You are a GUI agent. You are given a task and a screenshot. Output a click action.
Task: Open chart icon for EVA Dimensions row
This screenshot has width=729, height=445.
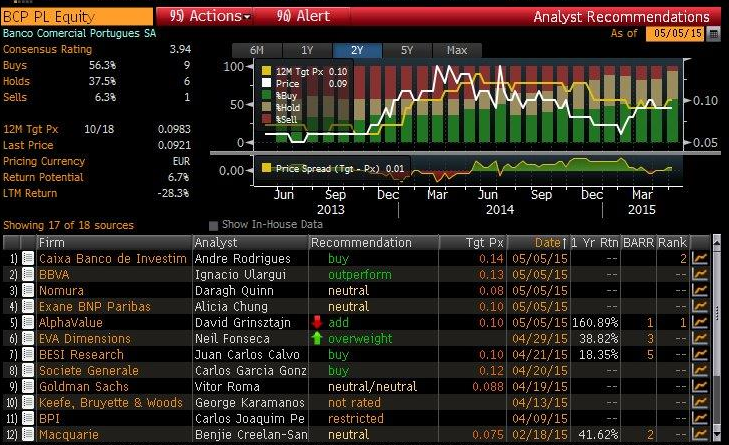point(700,339)
